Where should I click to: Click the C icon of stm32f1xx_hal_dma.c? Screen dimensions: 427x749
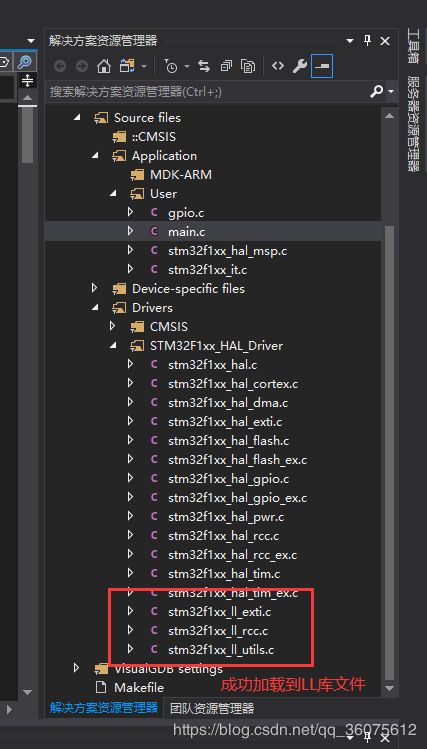point(154,402)
